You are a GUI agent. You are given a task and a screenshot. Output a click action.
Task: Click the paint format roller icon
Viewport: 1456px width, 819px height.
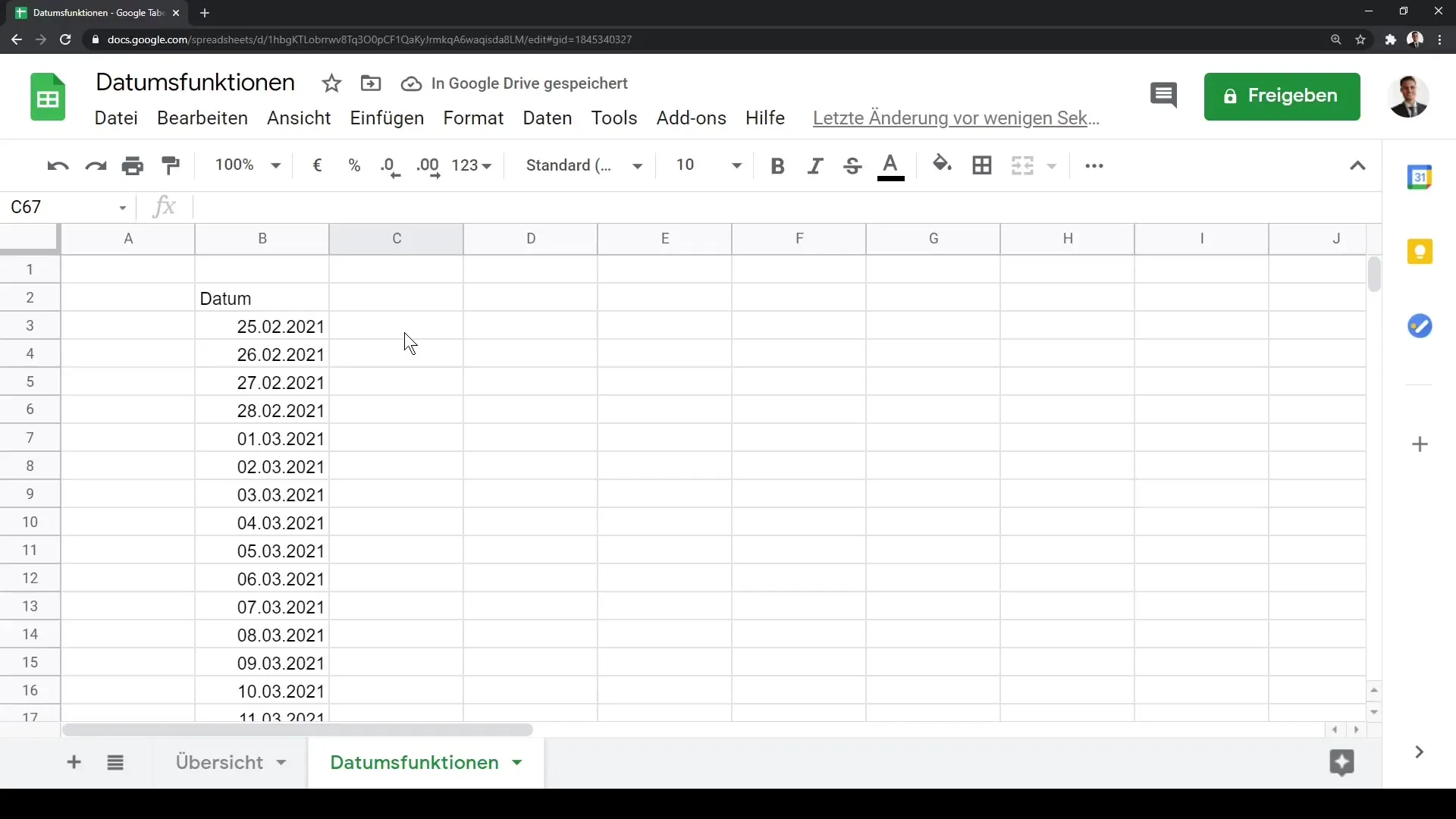pos(171,165)
